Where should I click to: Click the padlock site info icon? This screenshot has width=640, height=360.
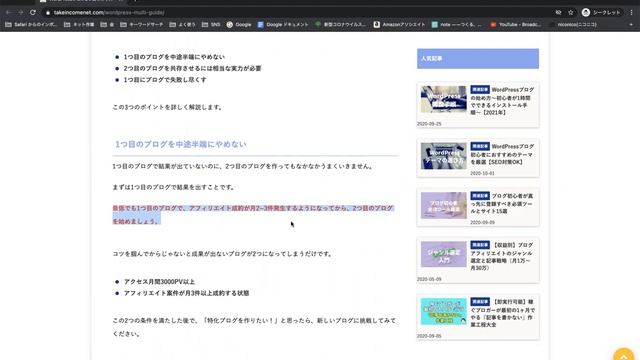pos(48,13)
